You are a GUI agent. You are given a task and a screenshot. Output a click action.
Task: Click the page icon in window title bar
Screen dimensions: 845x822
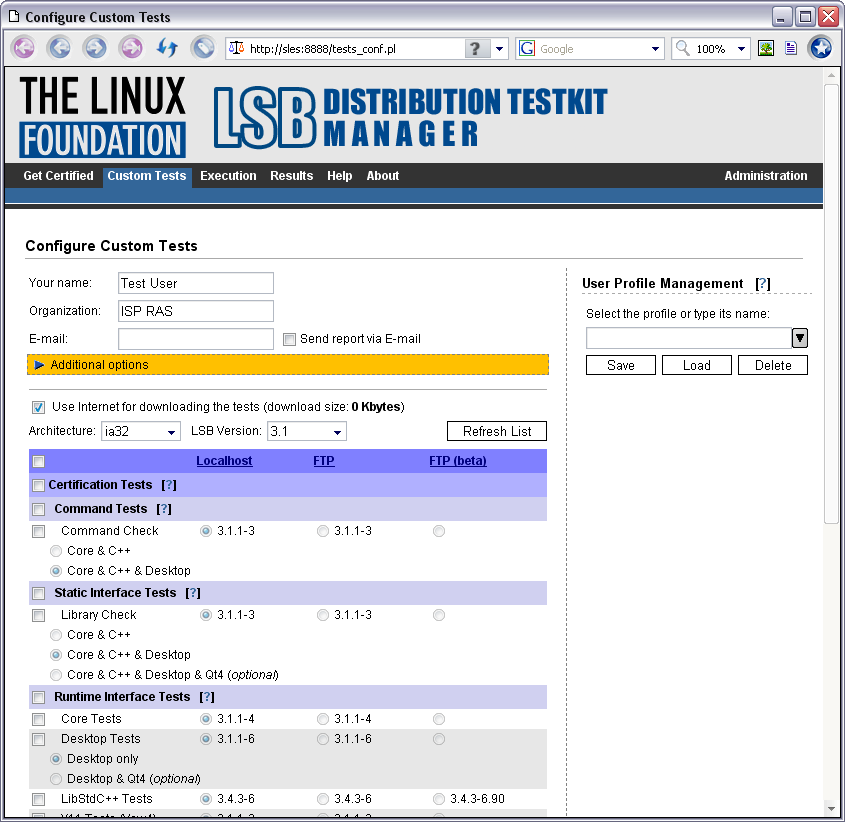(13, 17)
